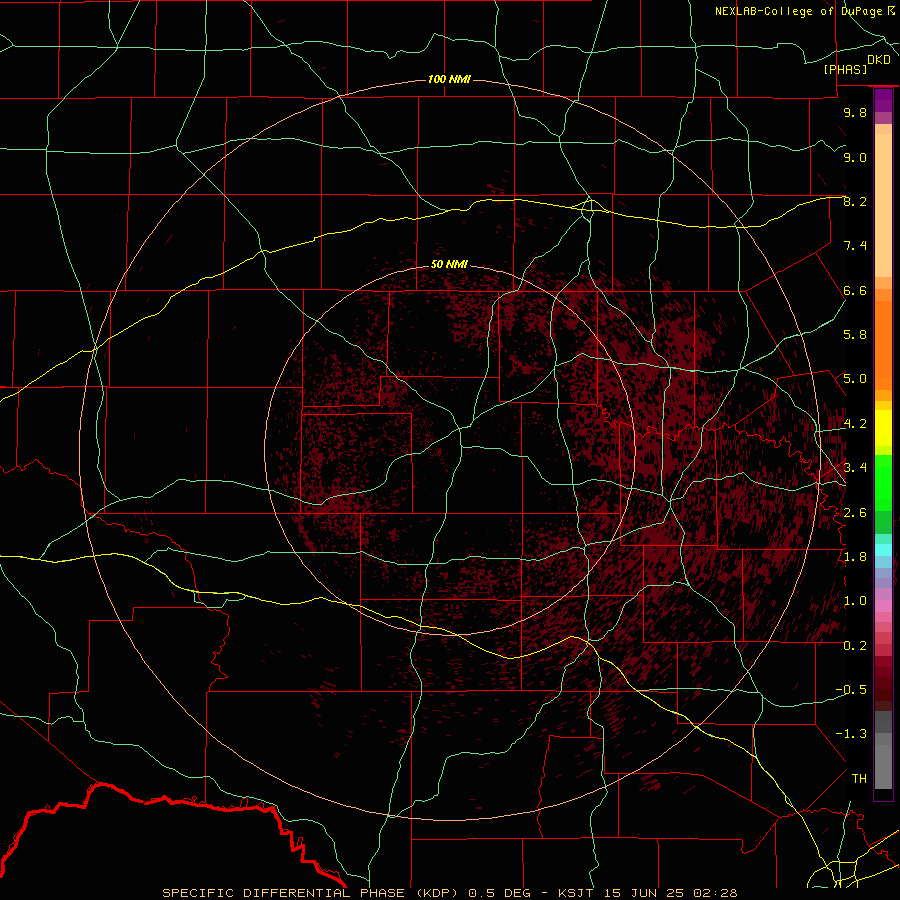Click the -0.5 value on the color scale
900x900 pixels.
point(851,690)
